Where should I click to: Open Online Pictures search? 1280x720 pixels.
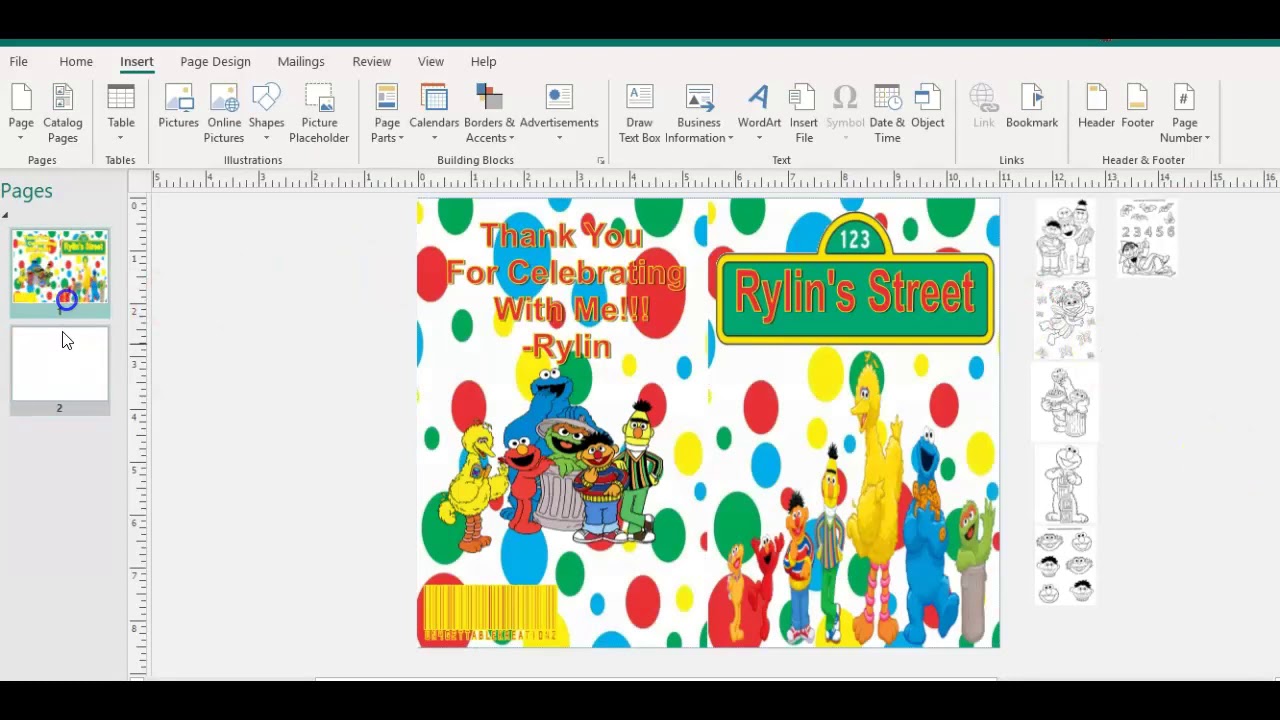pyautogui.click(x=224, y=113)
